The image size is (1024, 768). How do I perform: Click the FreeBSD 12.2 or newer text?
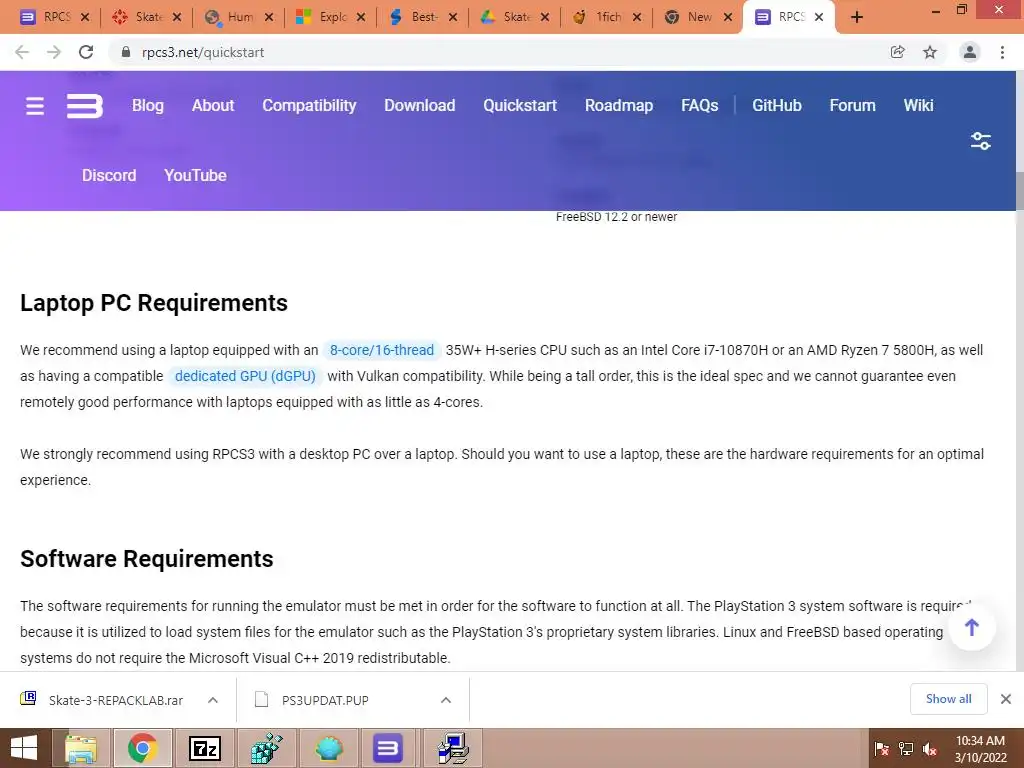pos(616,217)
